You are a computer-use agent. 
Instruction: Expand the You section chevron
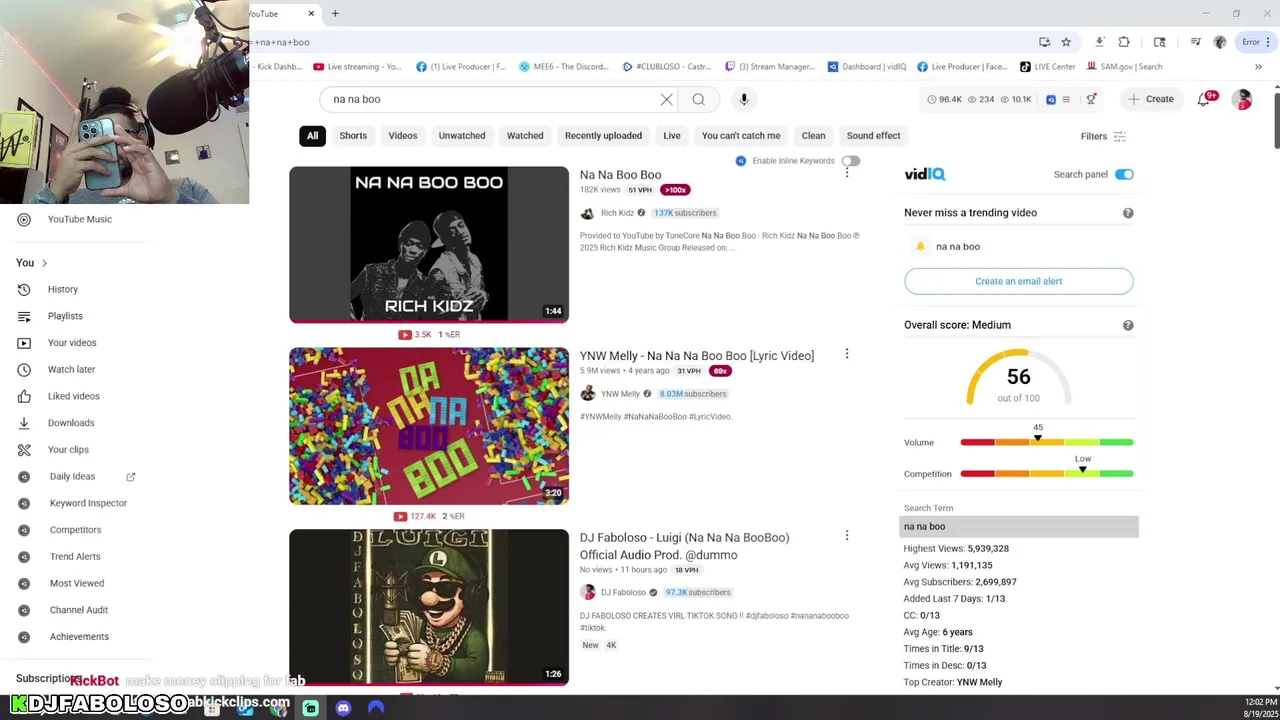click(44, 263)
